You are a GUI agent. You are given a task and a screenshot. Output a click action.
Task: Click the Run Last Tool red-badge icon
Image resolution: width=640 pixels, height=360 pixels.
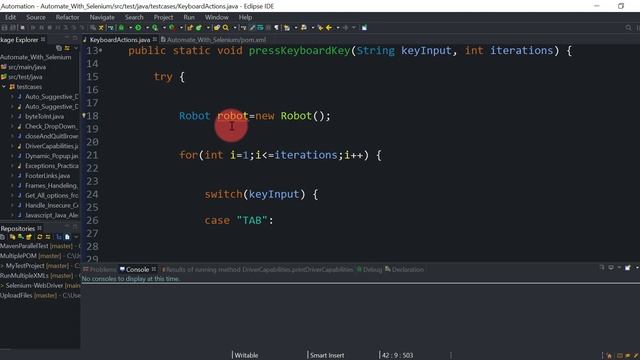pyautogui.click(x=172, y=28)
